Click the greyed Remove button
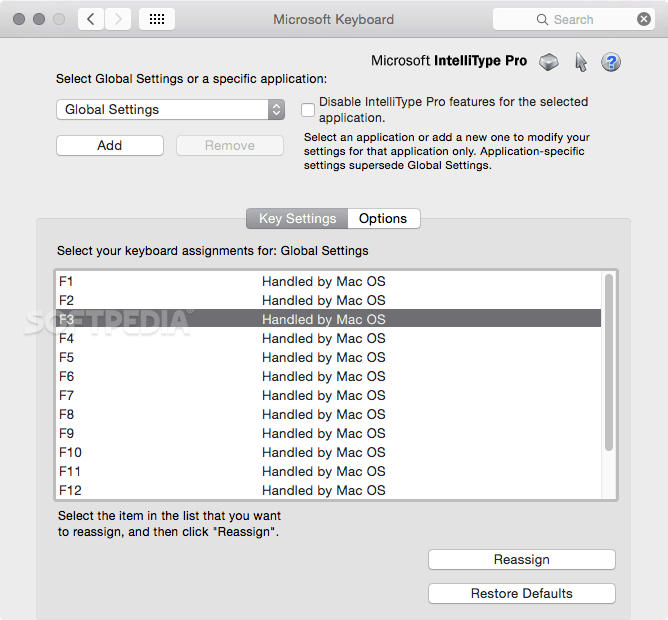The height and width of the screenshot is (620, 668). click(x=230, y=145)
